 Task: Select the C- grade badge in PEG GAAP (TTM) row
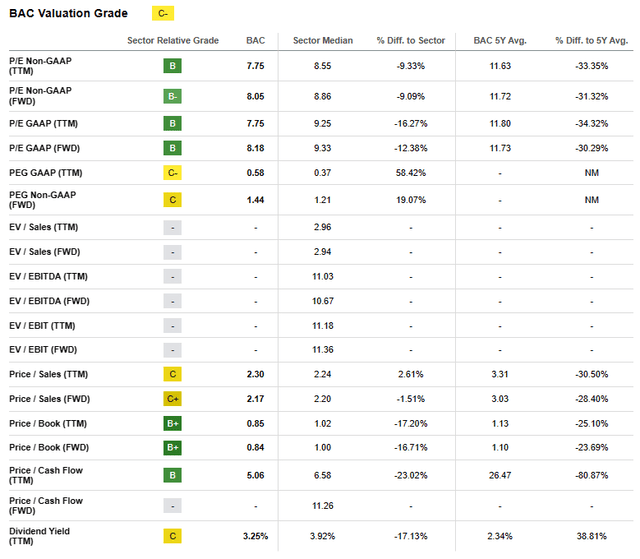point(174,172)
